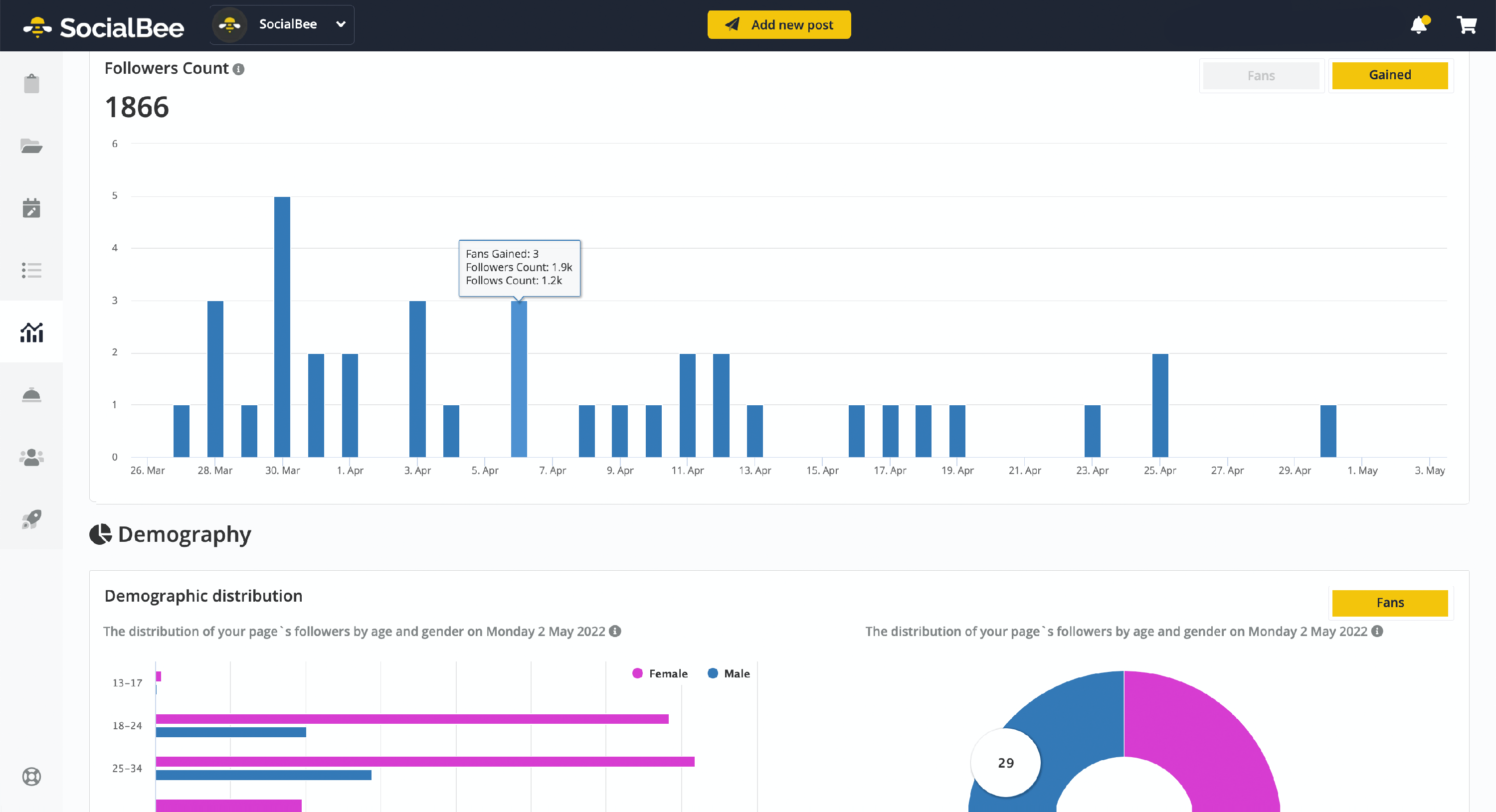Open the folder sidebar icon

pyautogui.click(x=31, y=146)
